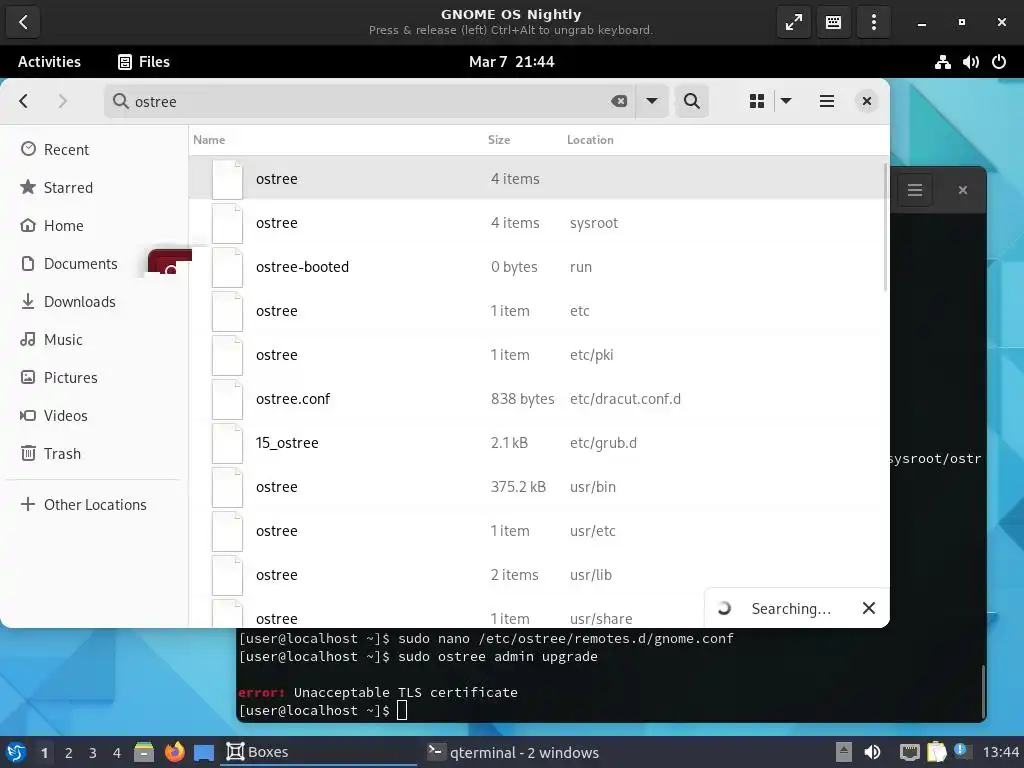1024x768 pixels.
Task: Click file icon of ostree.conf row
Action: point(227,398)
